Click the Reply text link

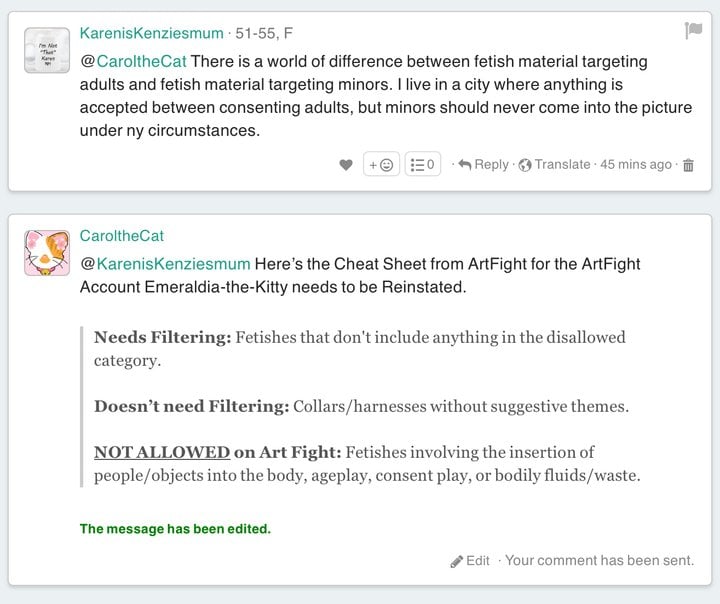(x=491, y=164)
